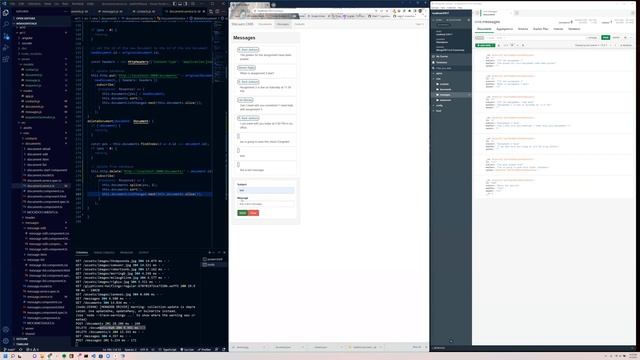Expand the TIMELINE section in Explorer
640x360 pixels.
click(x=22, y=344)
